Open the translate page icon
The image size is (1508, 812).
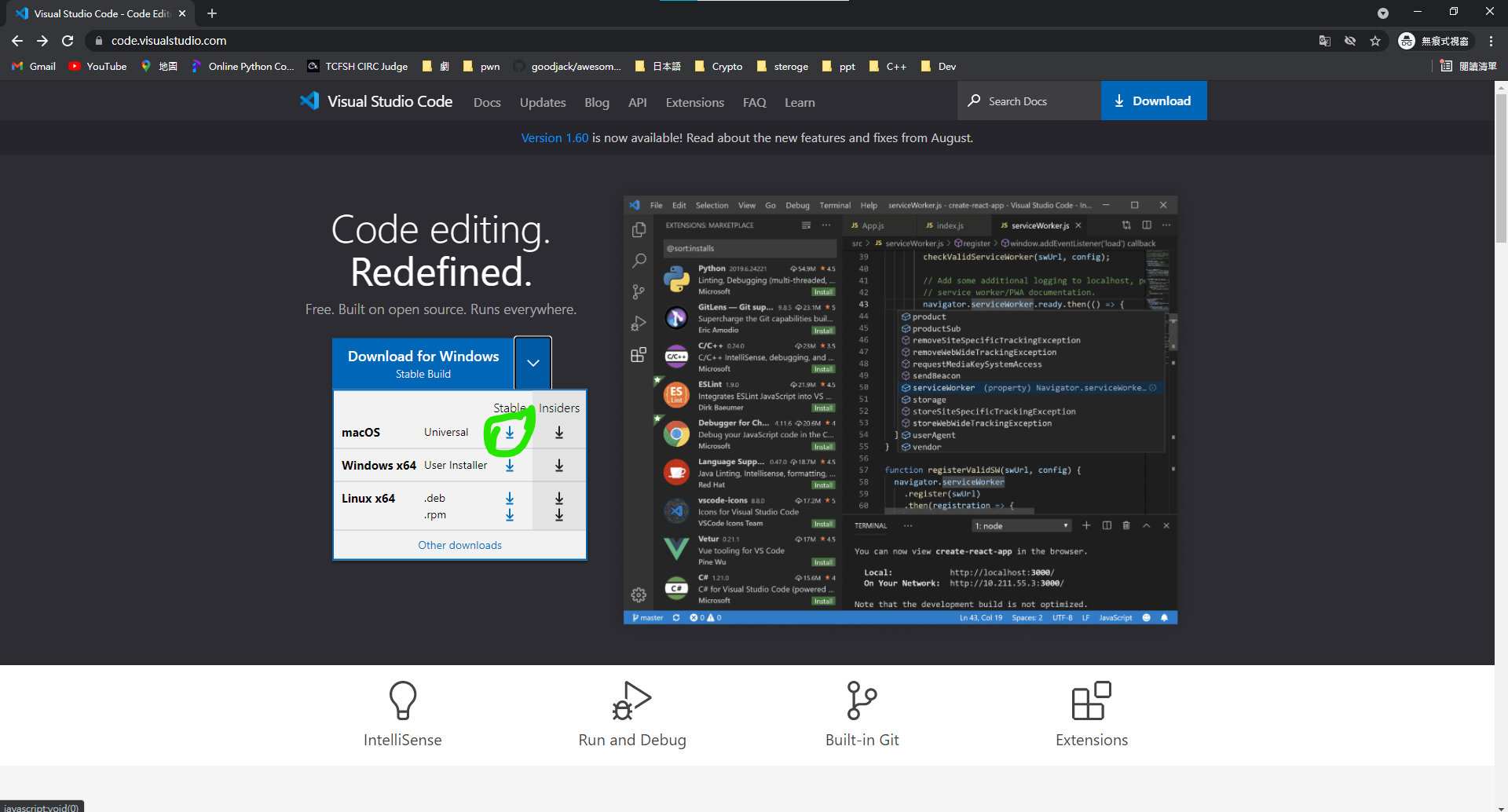pyautogui.click(x=1325, y=41)
